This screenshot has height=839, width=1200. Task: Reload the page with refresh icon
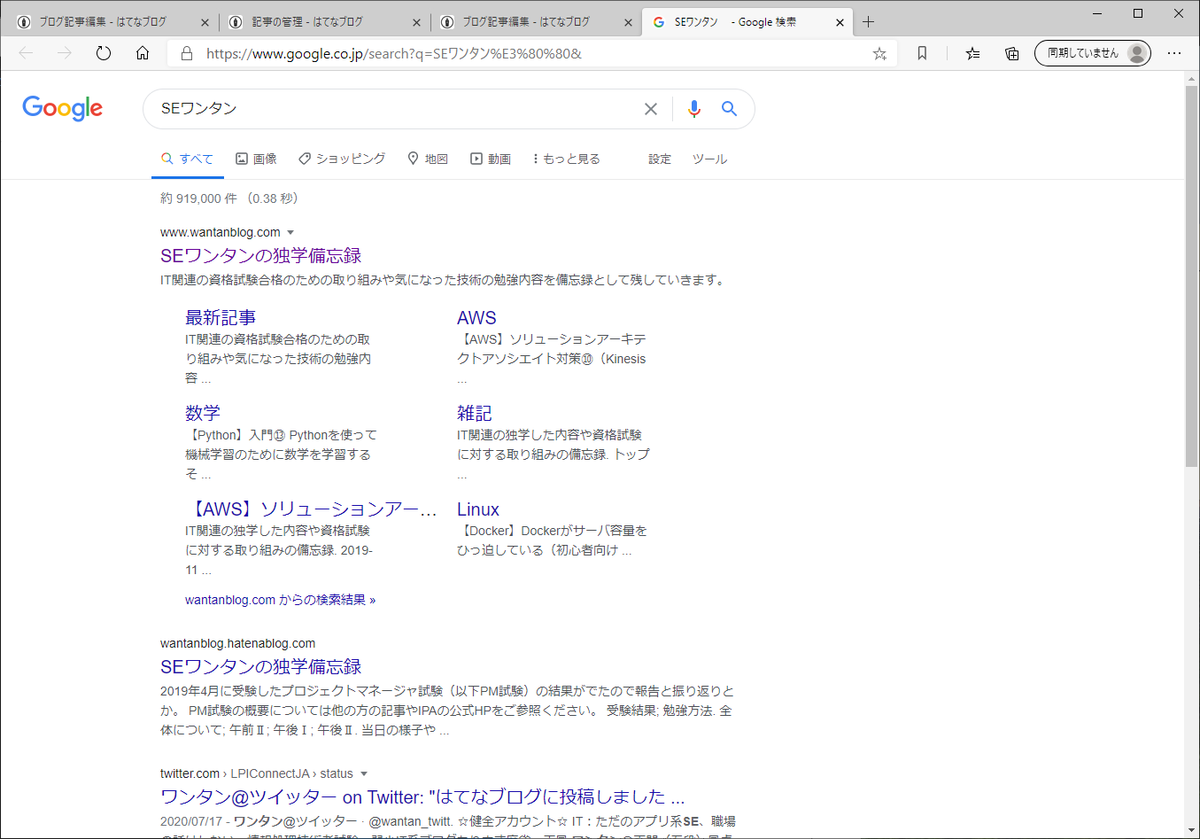[x=104, y=54]
